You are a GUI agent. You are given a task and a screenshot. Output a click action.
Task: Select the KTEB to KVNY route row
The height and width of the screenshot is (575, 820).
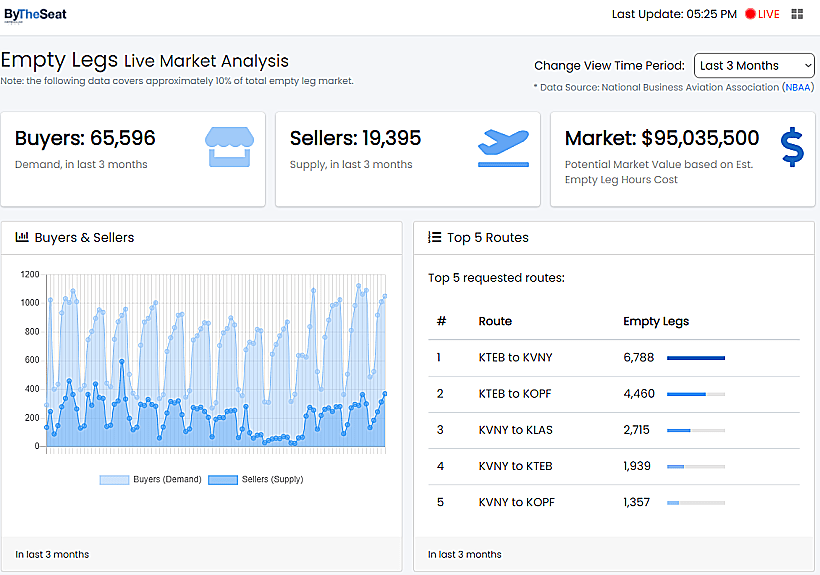[x=515, y=358]
